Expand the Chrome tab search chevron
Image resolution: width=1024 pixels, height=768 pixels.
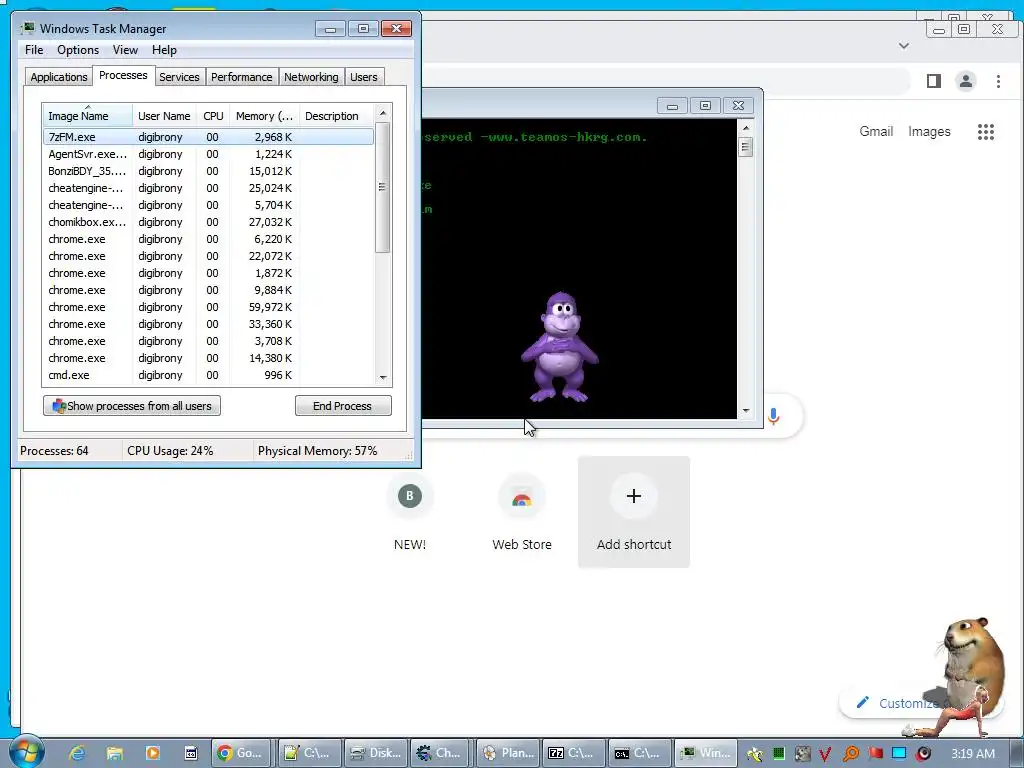tap(904, 46)
